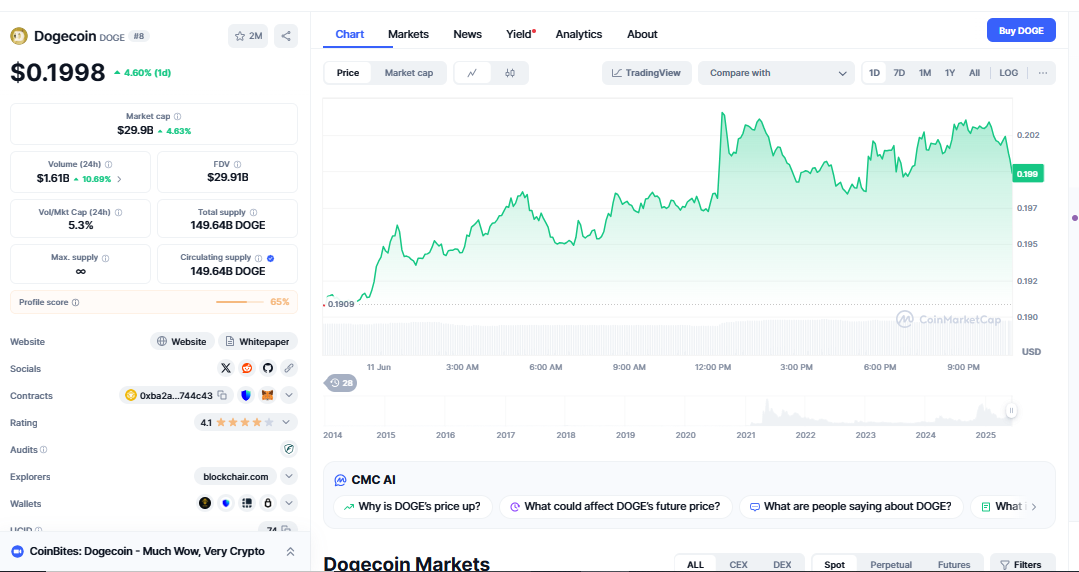Click the Total supply info icon
Image resolution: width=1079 pixels, height=572 pixels.
pyautogui.click(x=253, y=213)
